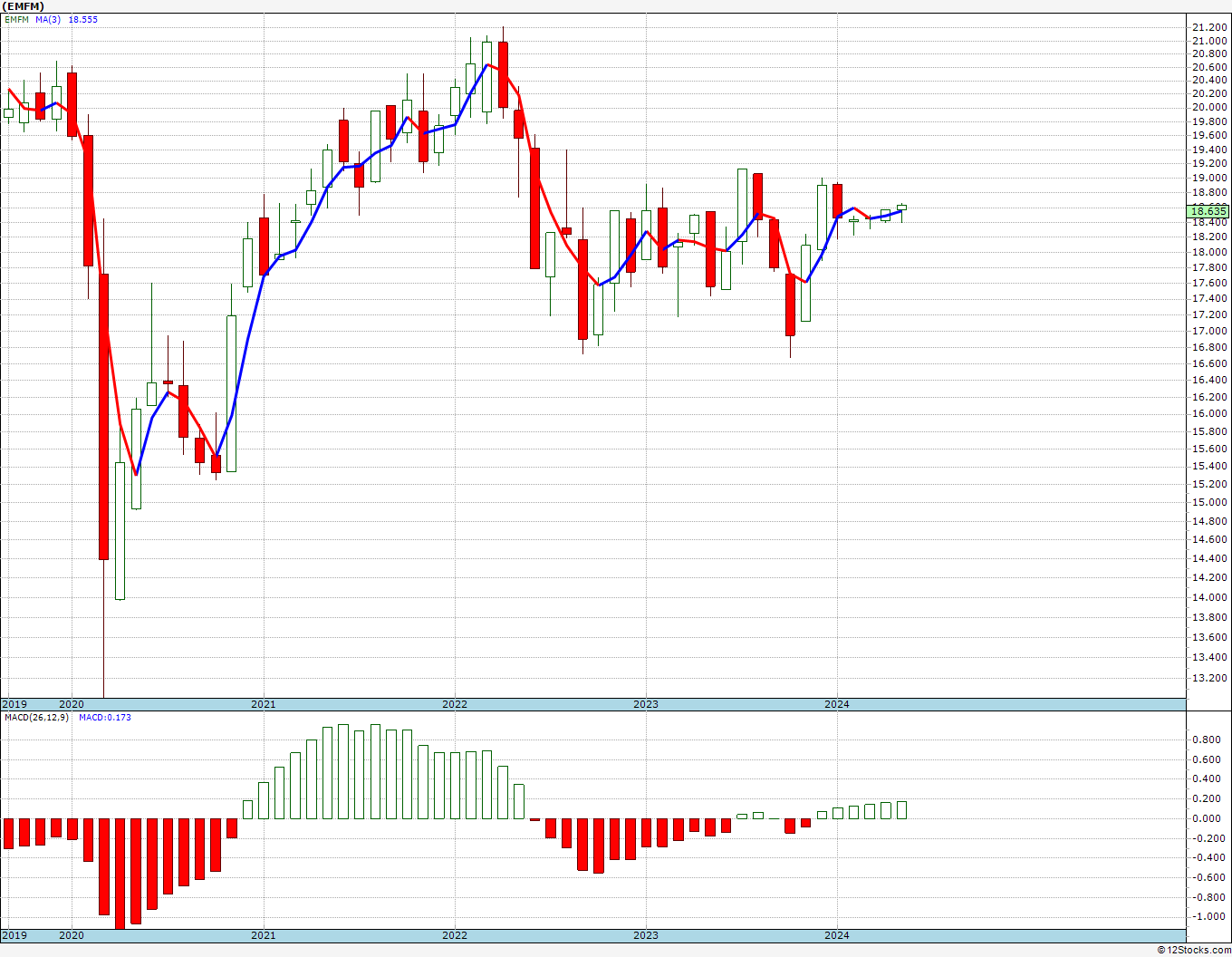Click the MA(3) indicator label
This screenshot has width=1232, height=957.
coord(48,19)
